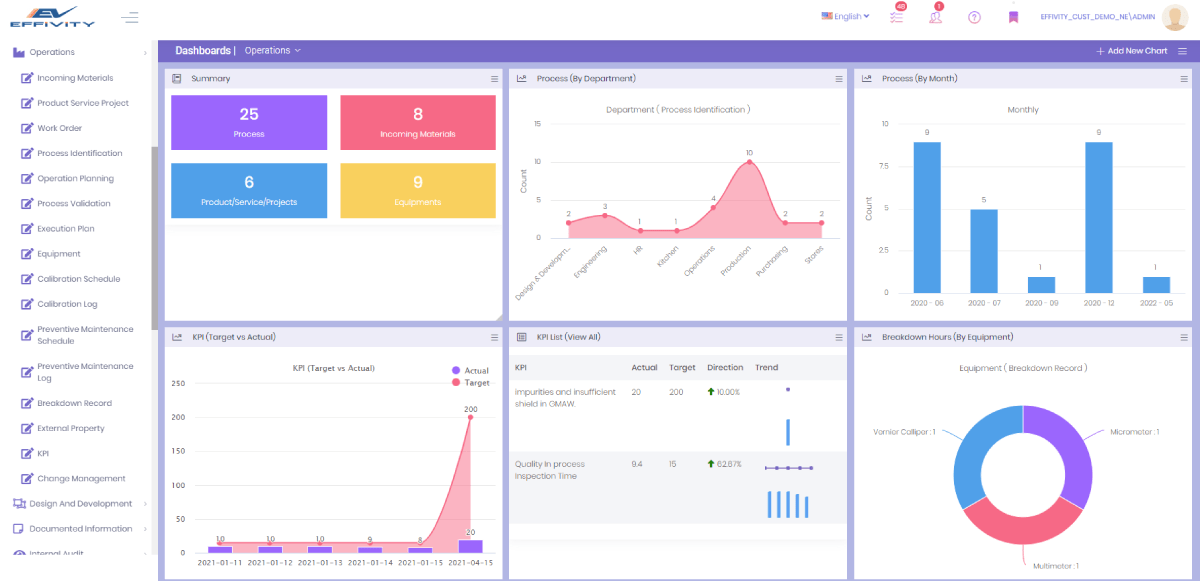Screen dimensions: 1200x581
Task: Open the English language dropdown
Action: (845, 16)
